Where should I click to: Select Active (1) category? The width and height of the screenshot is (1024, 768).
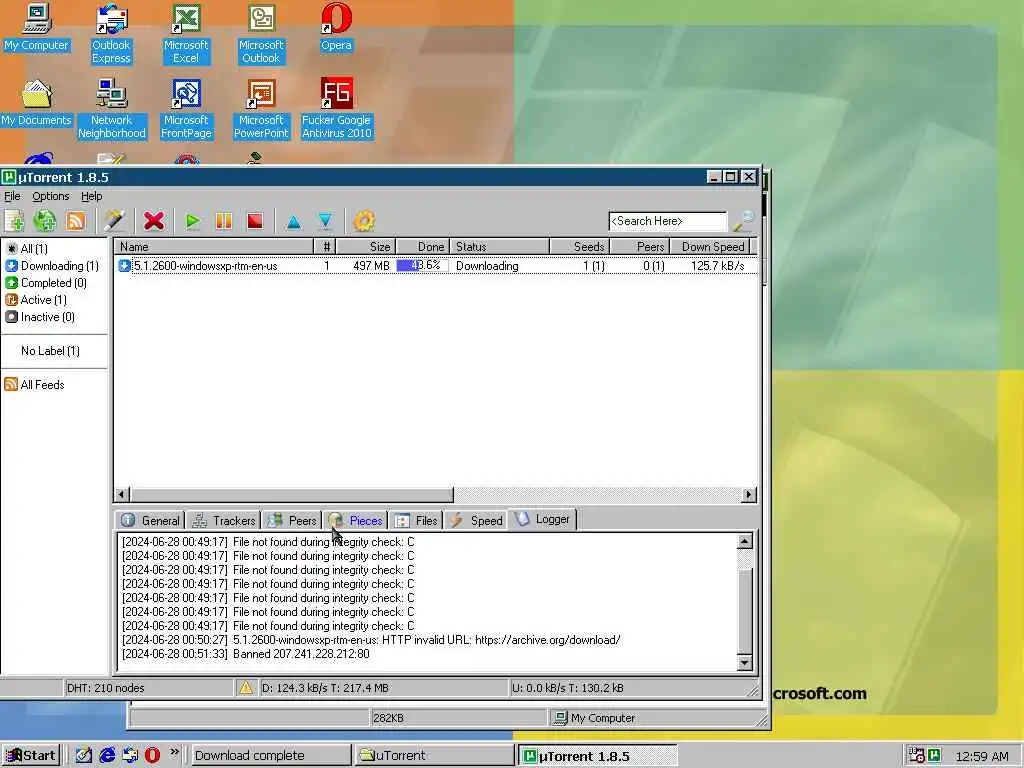pos(36,300)
